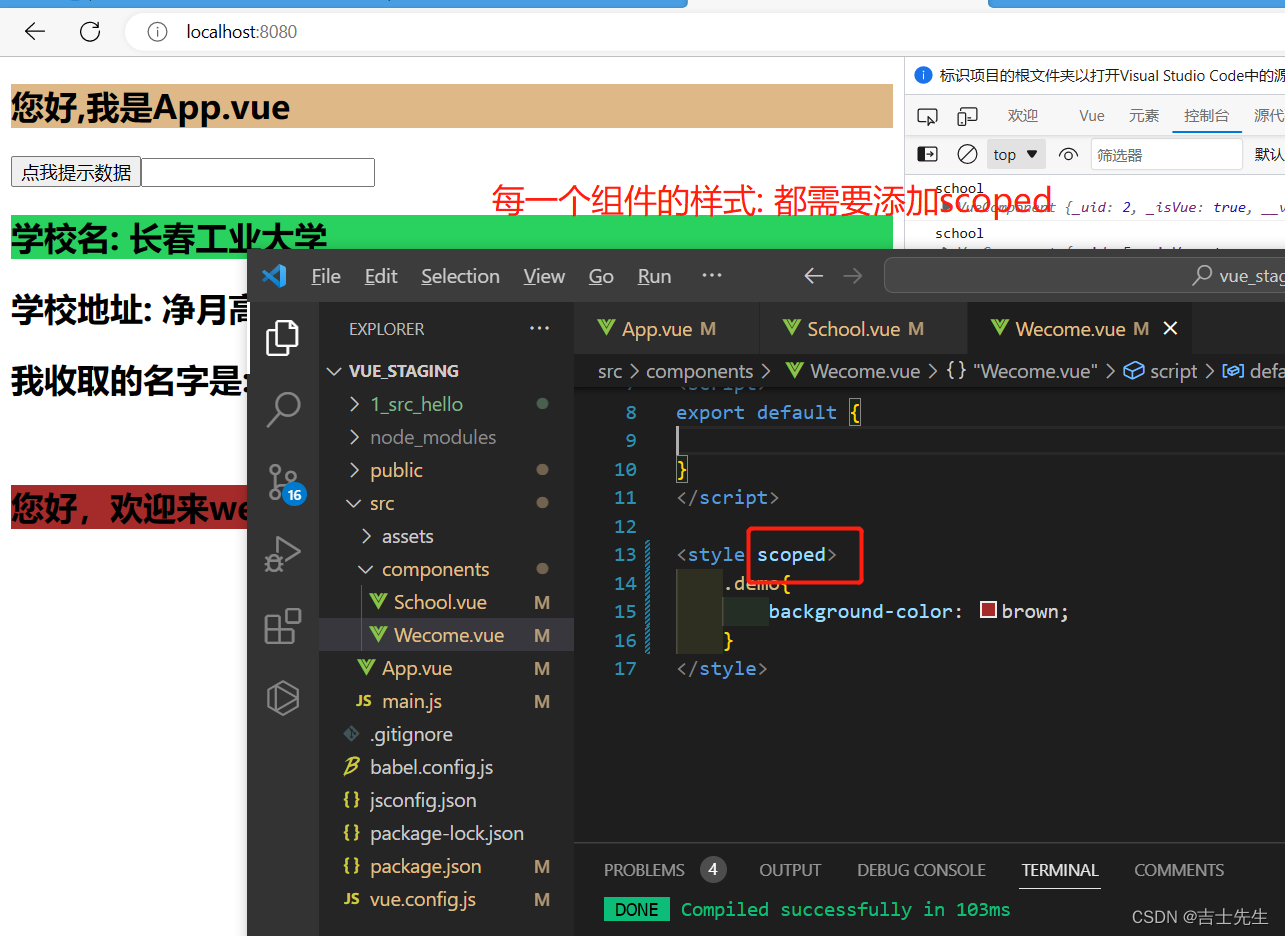1285x936 pixels.
Task: Toggle DevTools console sidebar icon
Action: pyautogui.click(x=927, y=155)
